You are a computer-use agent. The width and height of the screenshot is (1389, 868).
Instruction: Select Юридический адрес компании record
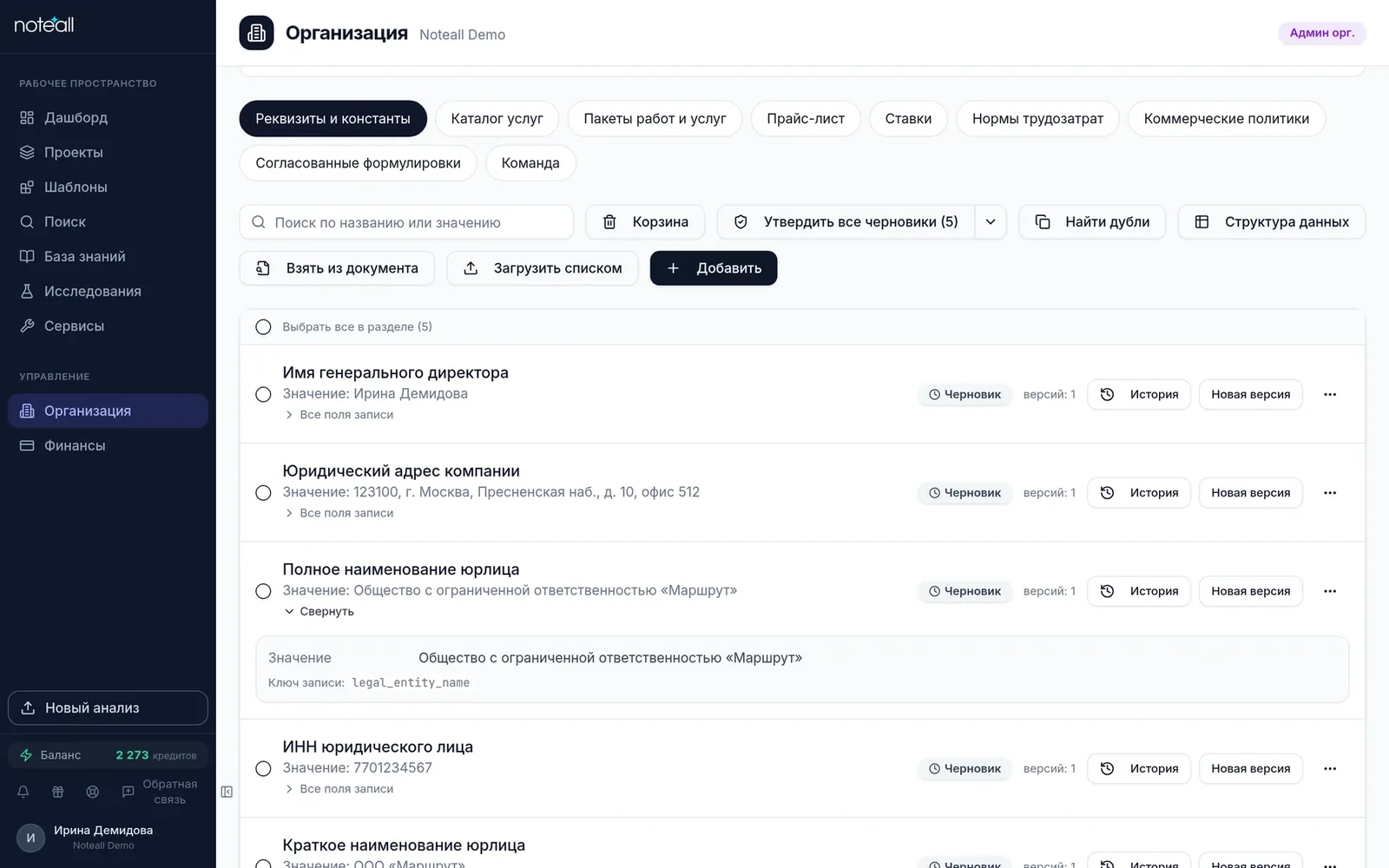(x=263, y=493)
